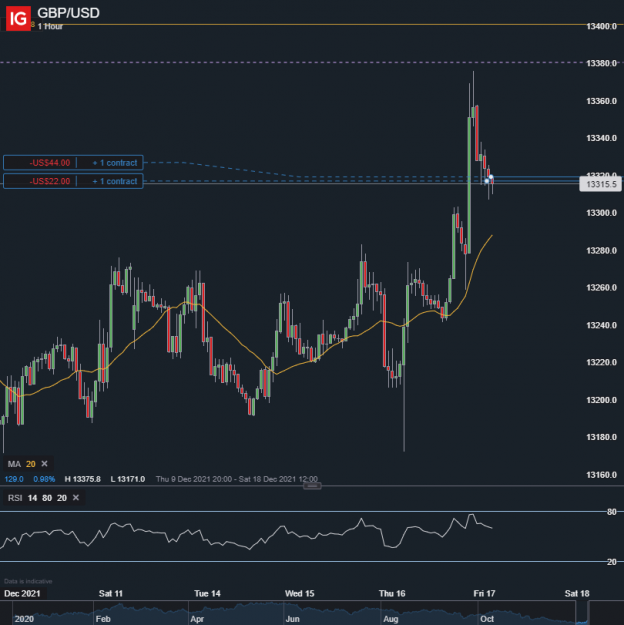The height and width of the screenshot is (625, 624).
Task: Click the 13400.0 orange level line label
Action: (601, 26)
